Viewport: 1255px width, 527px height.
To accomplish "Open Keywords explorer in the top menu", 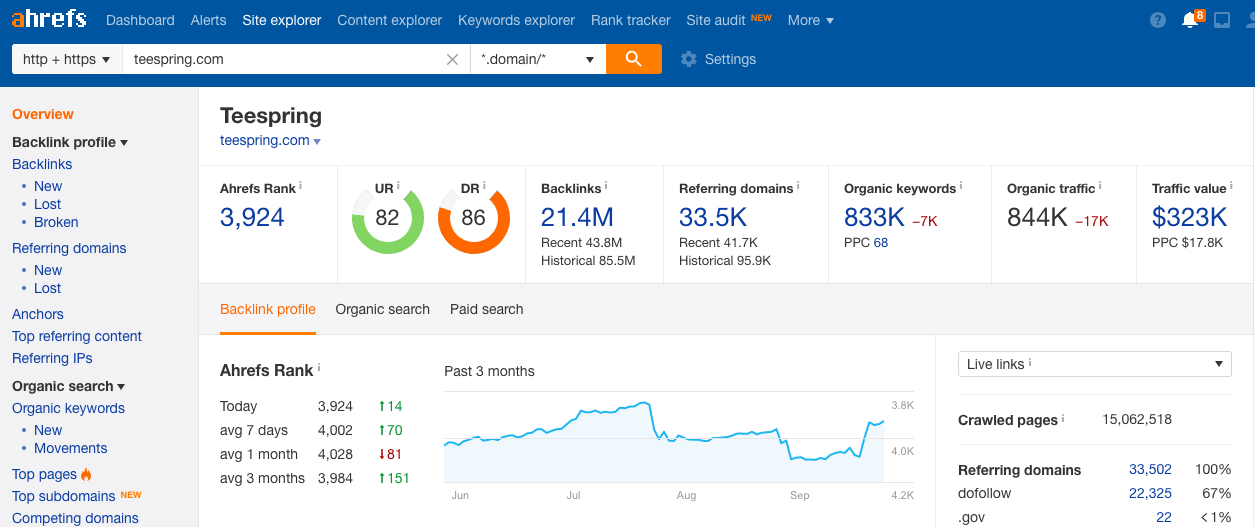I will [516, 20].
